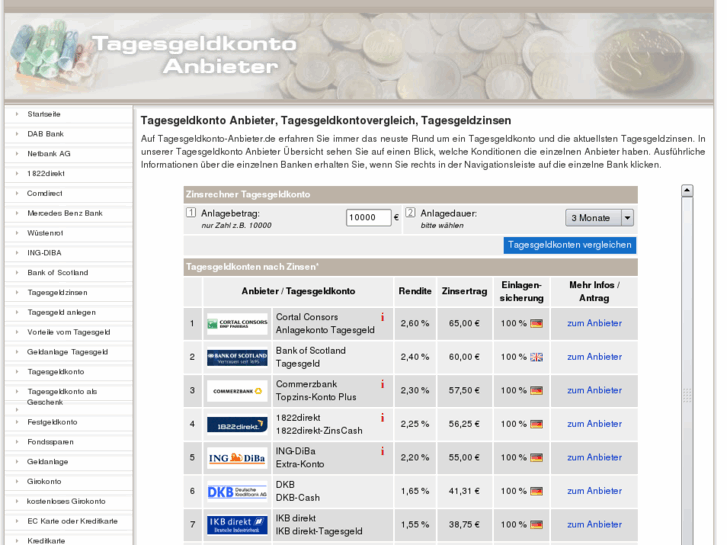The width and height of the screenshot is (727, 545).
Task: Open Bank of Scotland sidebar item
Action: tap(57, 273)
